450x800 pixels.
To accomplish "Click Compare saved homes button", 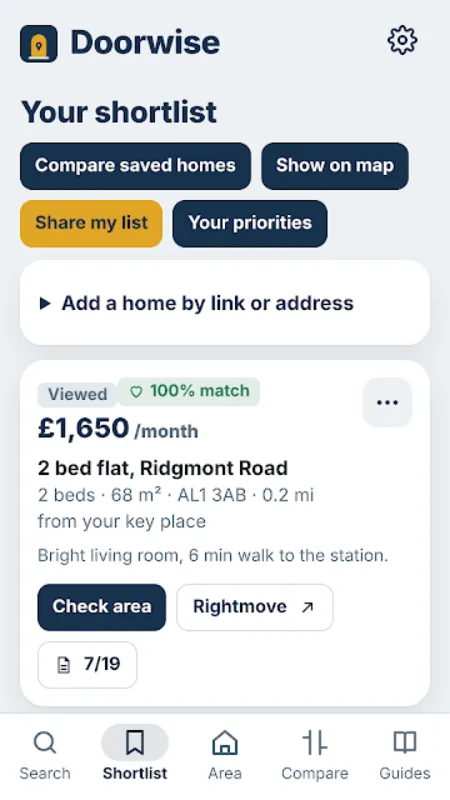I will coord(135,166).
